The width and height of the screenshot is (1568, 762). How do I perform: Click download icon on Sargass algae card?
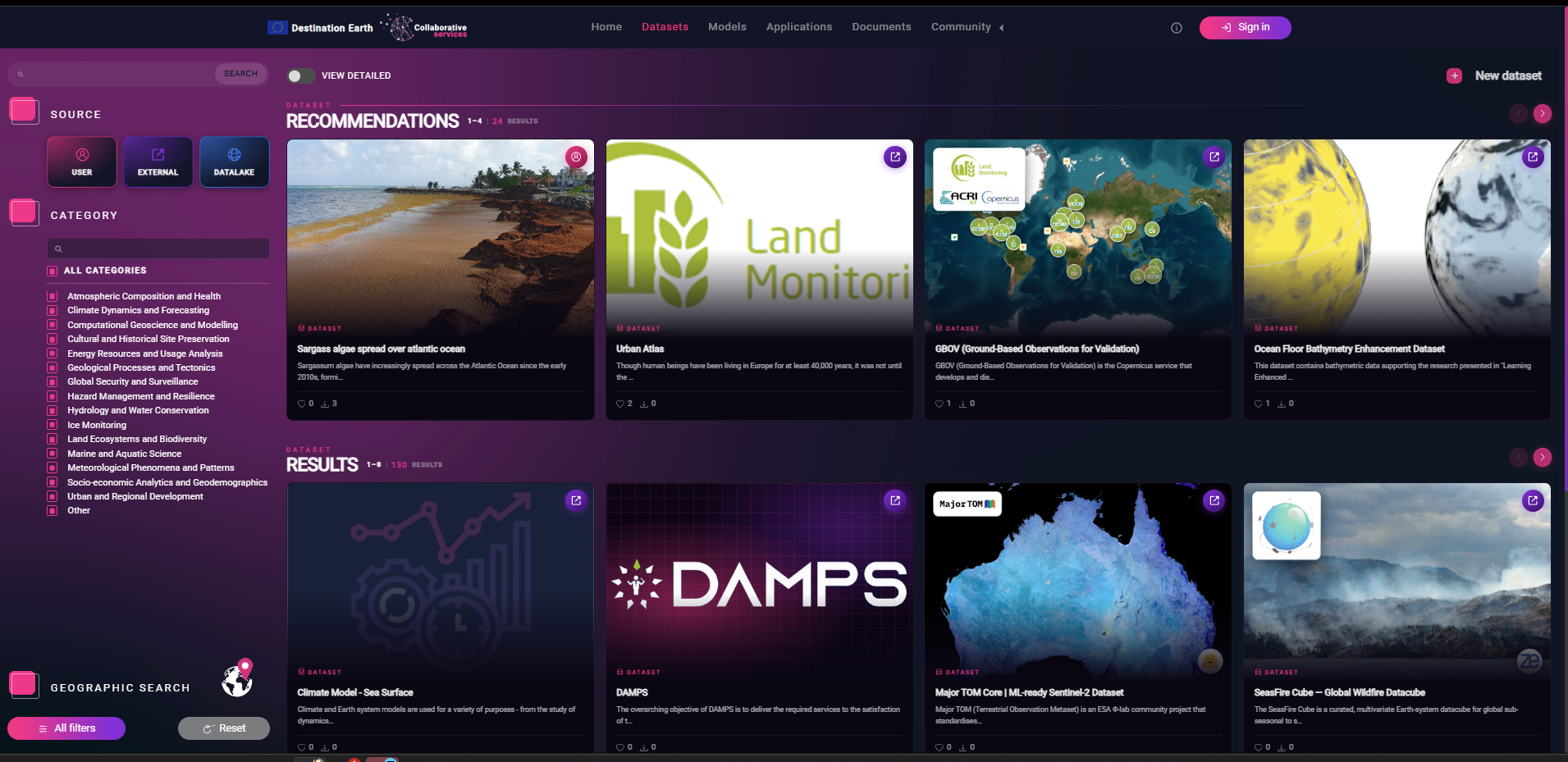coord(325,404)
